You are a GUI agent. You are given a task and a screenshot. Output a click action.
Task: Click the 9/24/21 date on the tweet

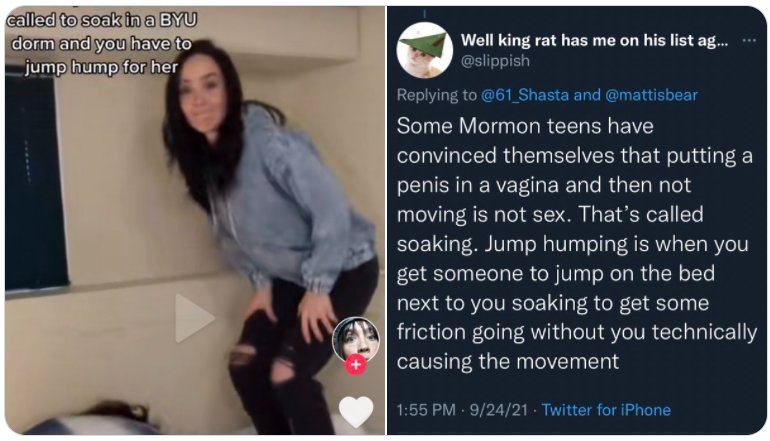[498, 410]
